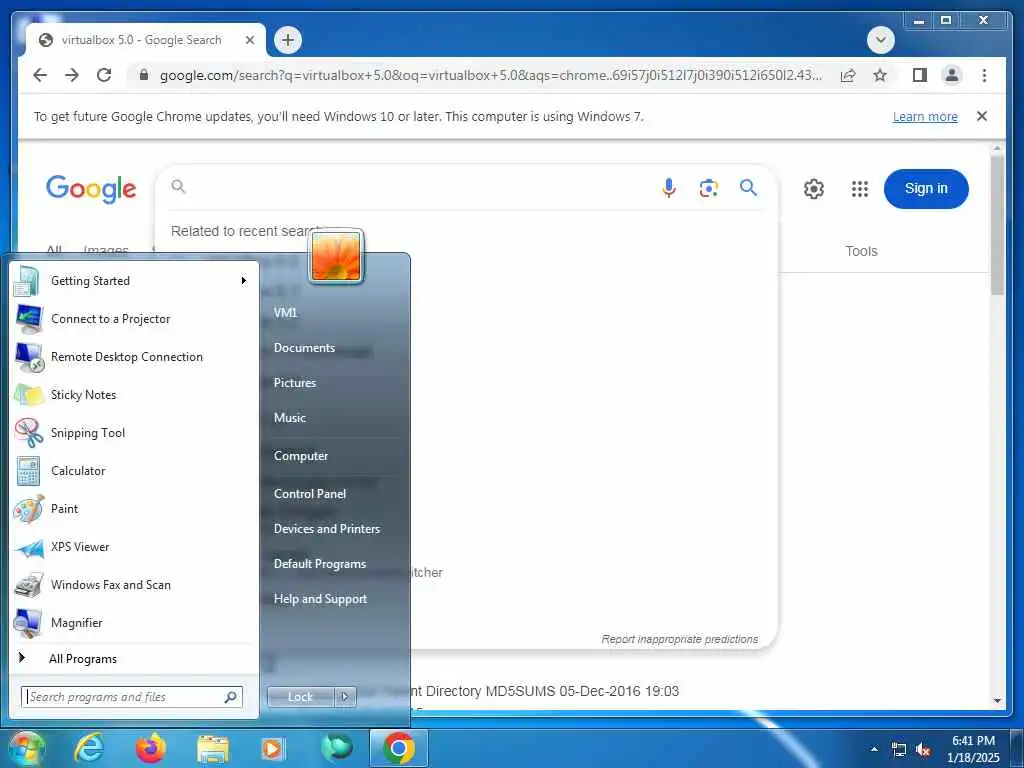Image resolution: width=1024 pixels, height=768 pixels.
Task: Click the padlock site info icon
Action: point(144,75)
